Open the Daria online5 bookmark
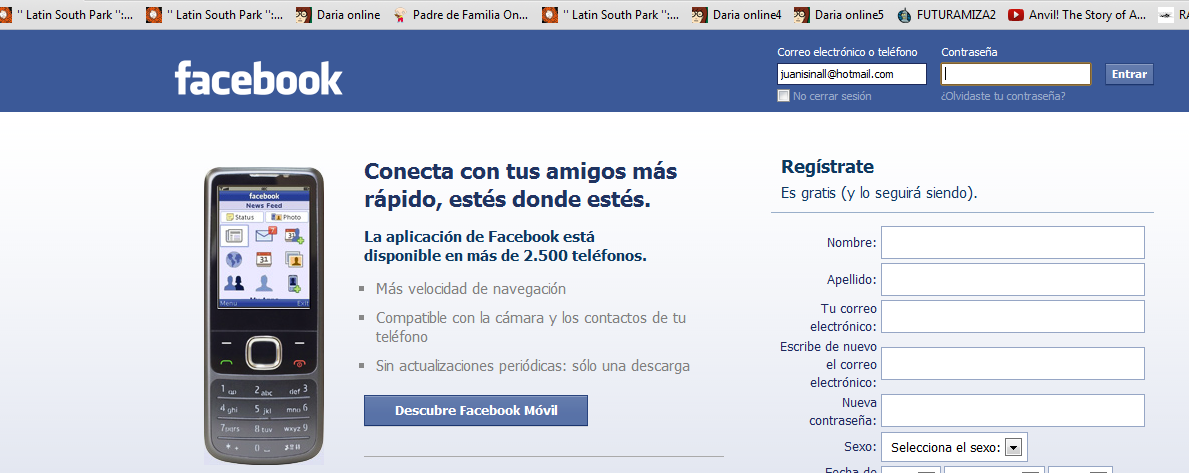The width and height of the screenshot is (1189, 473). (x=839, y=14)
